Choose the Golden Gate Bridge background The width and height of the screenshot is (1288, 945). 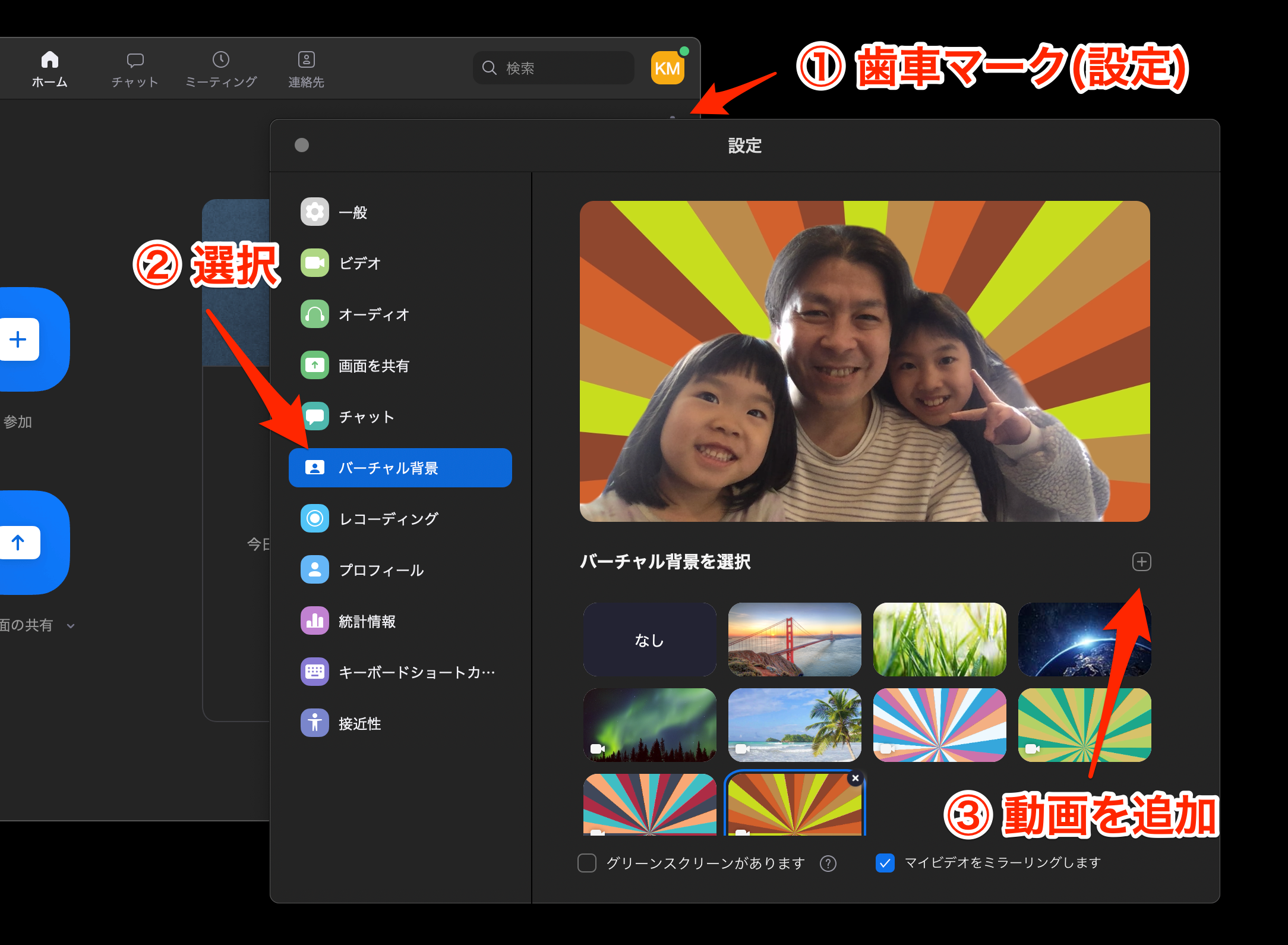pyautogui.click(x=794, y=640)
